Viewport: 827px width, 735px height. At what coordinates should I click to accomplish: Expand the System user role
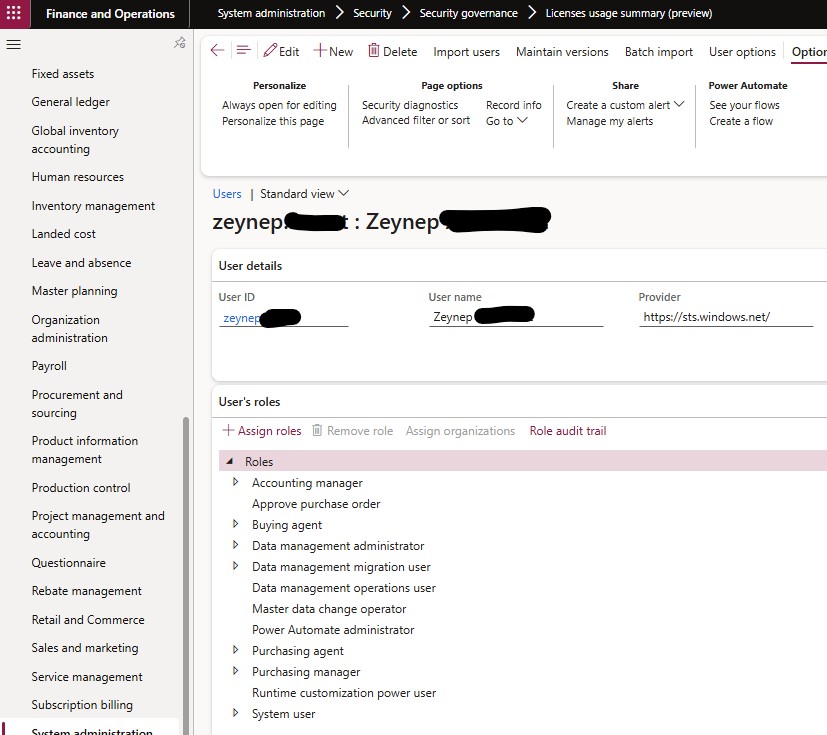235,713
